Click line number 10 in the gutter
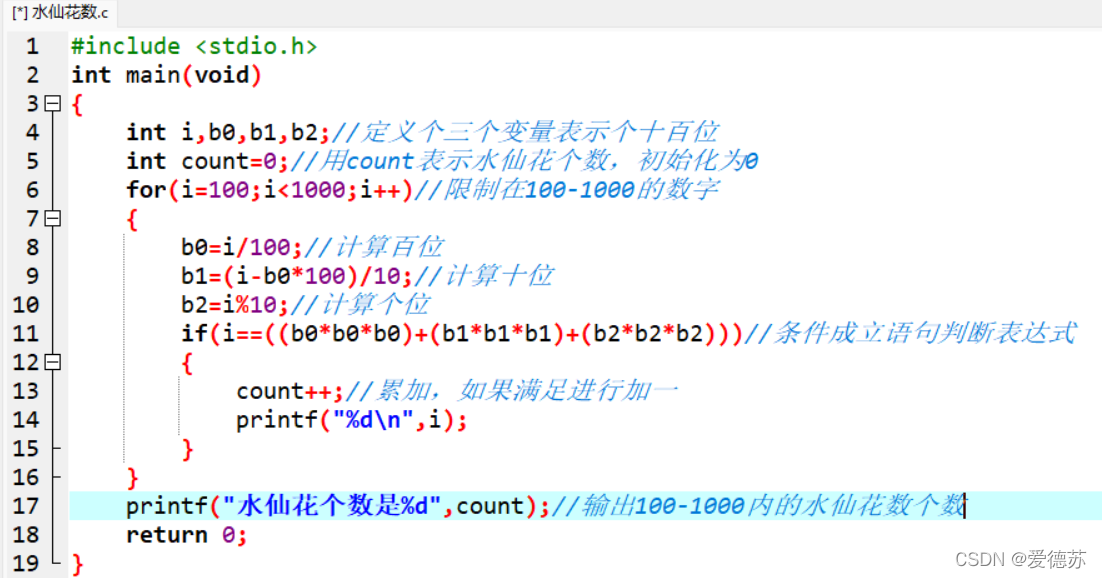This screenshot has width=1102, height=578. coord(26,305)
